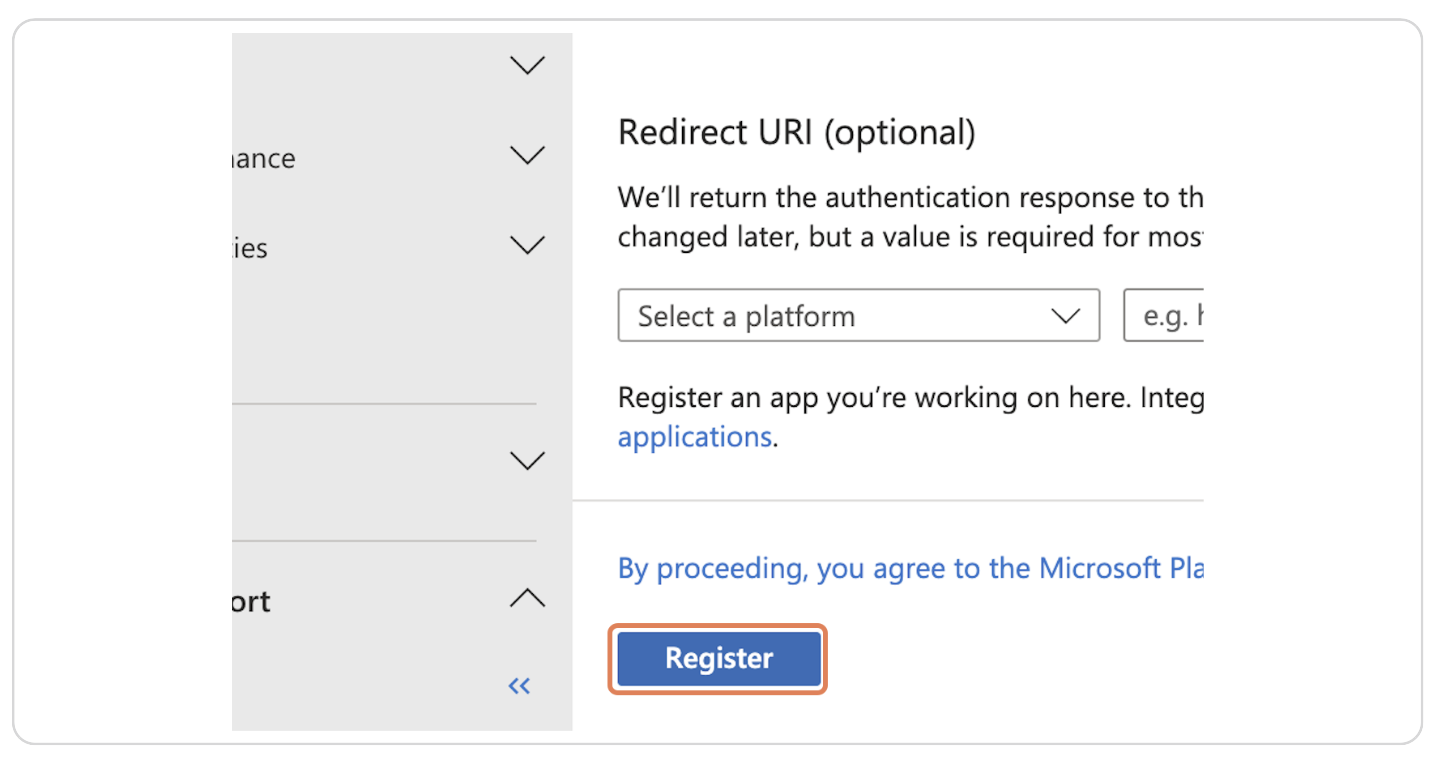Click the Register button

coord(717,658)
